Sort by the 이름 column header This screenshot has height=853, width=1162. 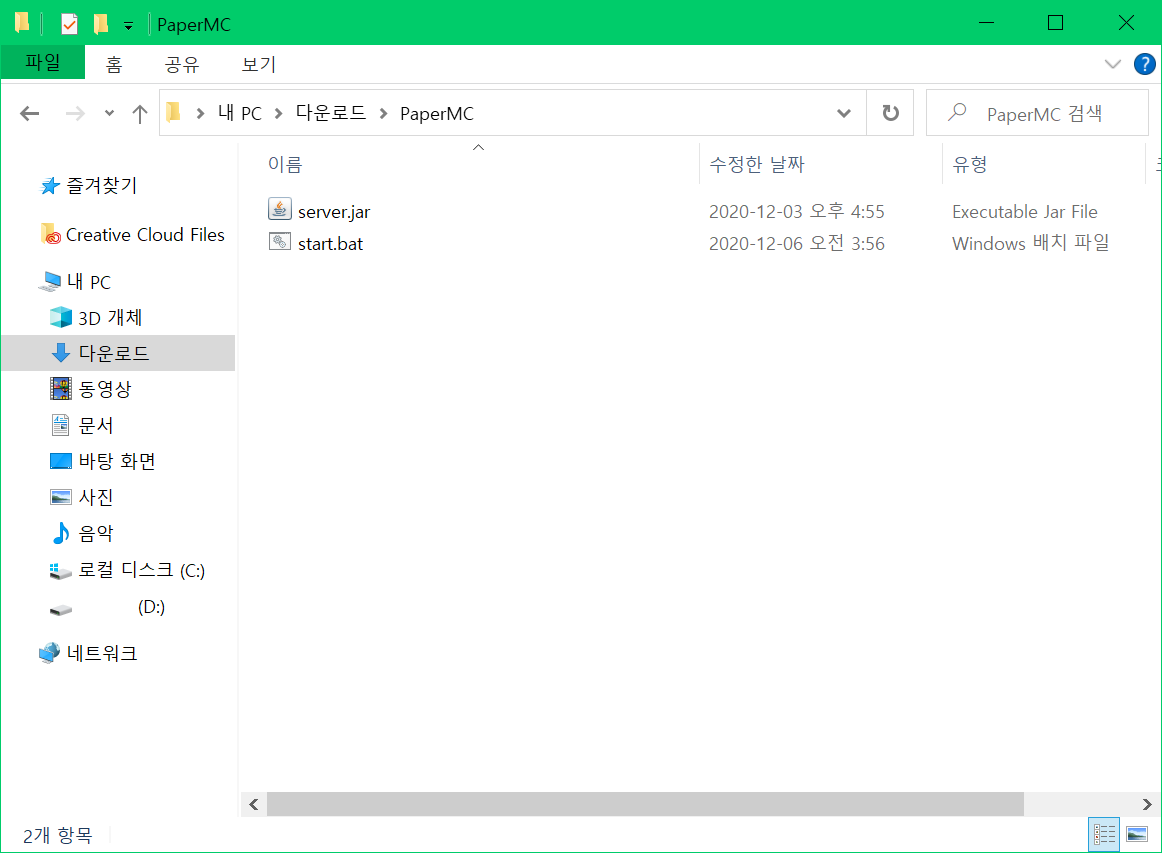click(x=285, y=165)
